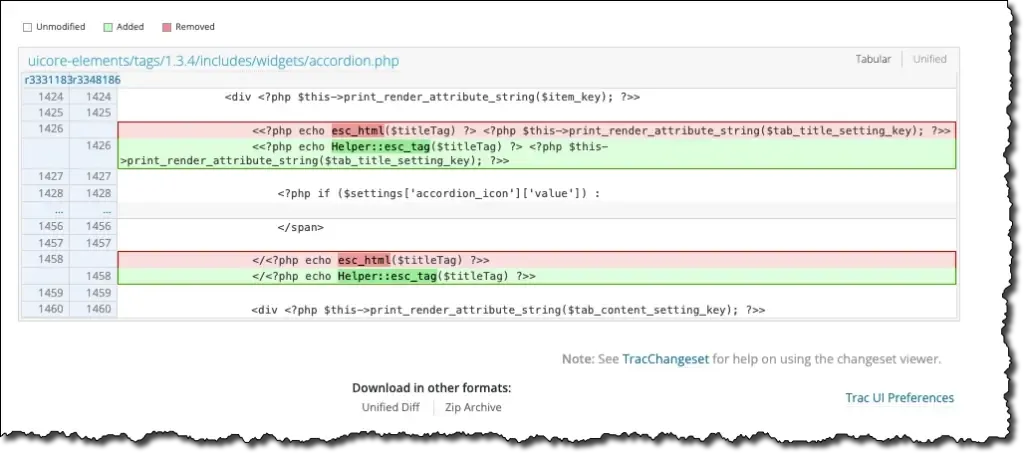
Task: Click new line number 1426 on added row
Action: pyautogui.click(x=99, y=145)
